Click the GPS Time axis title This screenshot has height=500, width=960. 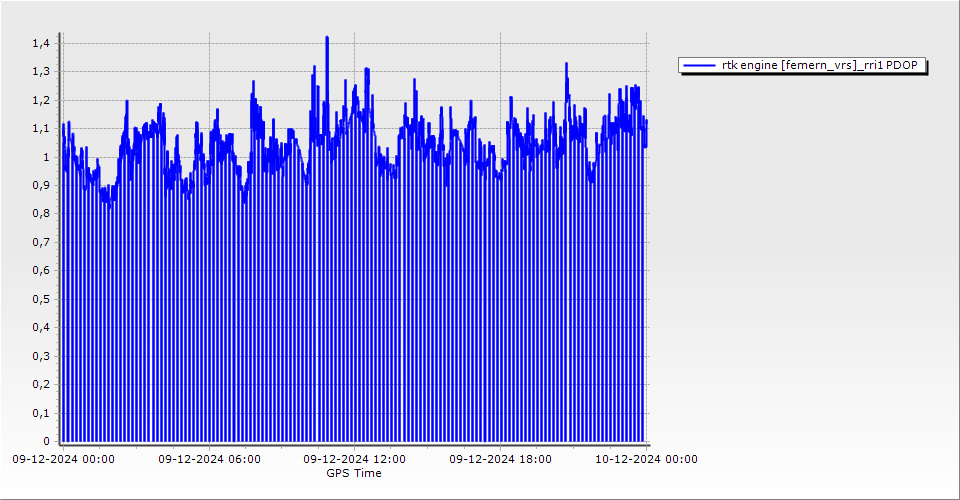click(x=354, y=473)
